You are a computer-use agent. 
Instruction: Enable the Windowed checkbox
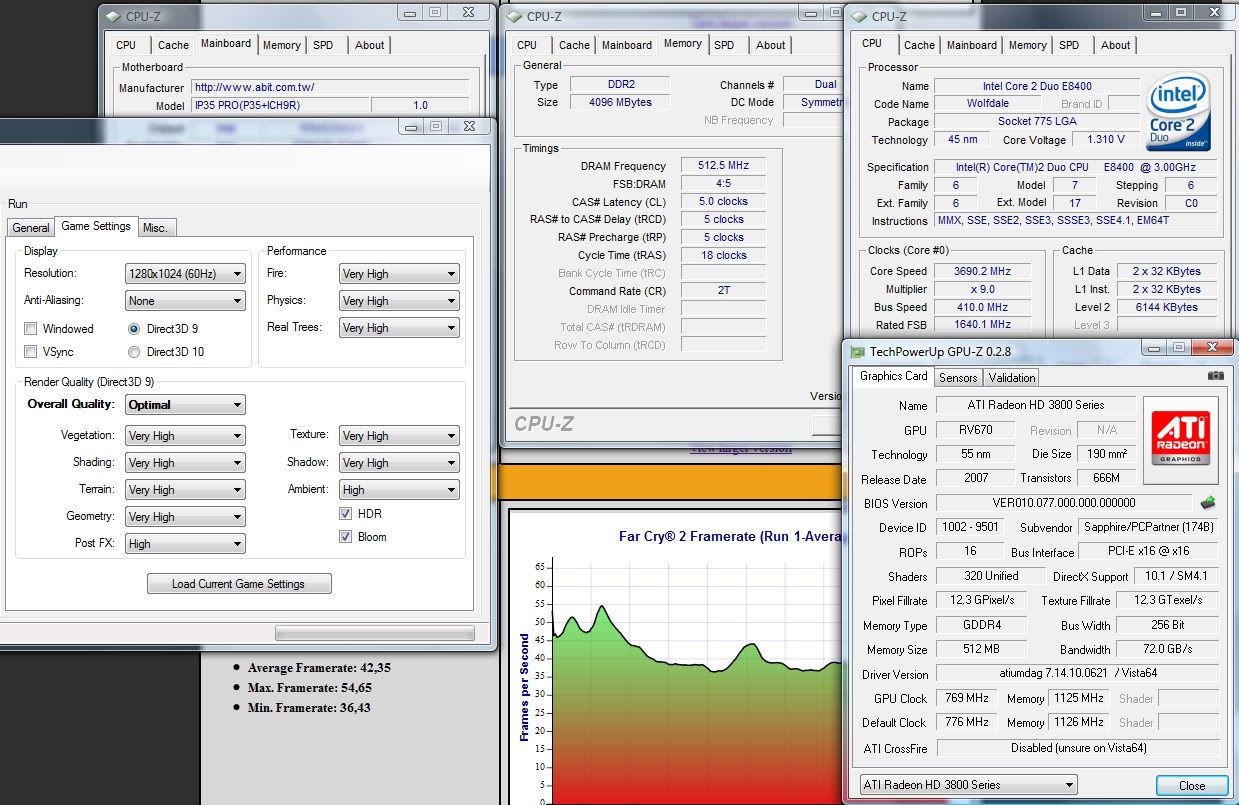click(x=31, y=329)
